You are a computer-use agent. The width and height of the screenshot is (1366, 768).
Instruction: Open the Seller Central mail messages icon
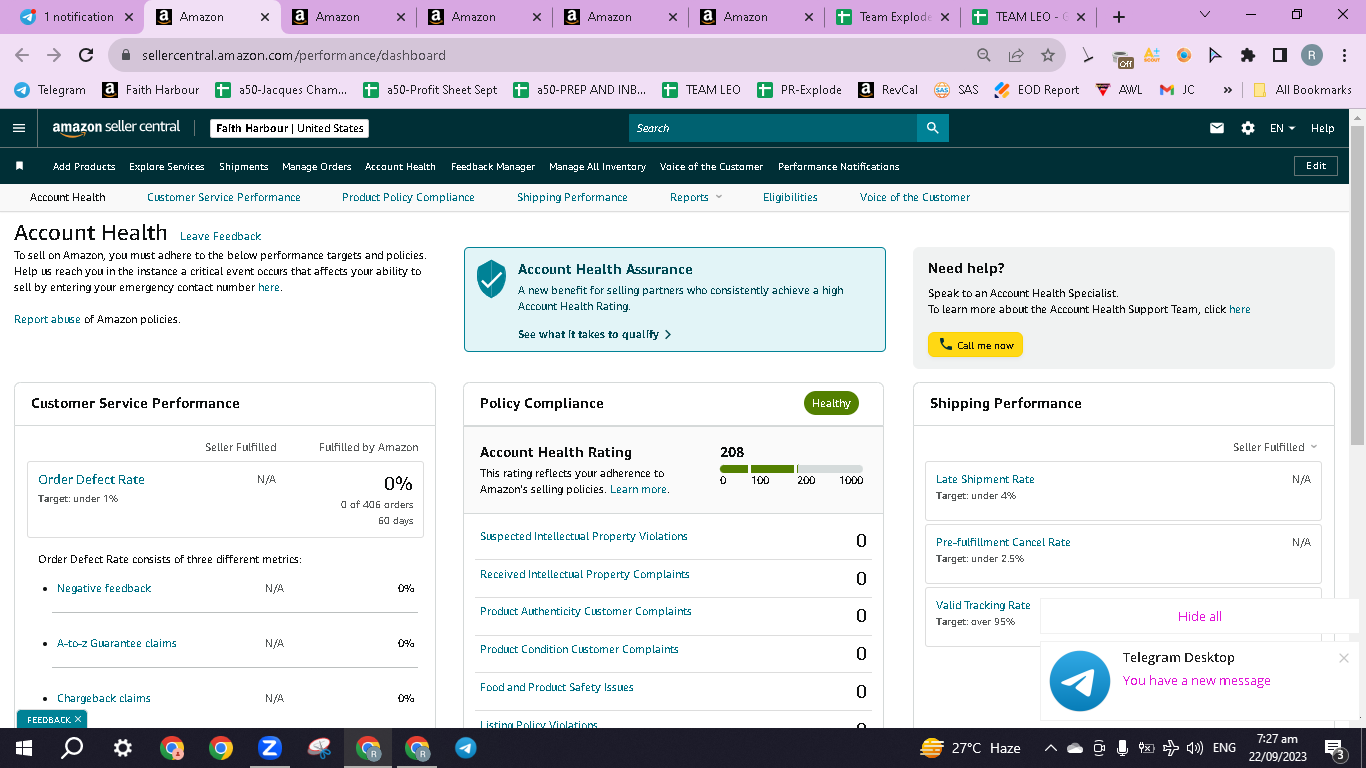pos(1217,128)
